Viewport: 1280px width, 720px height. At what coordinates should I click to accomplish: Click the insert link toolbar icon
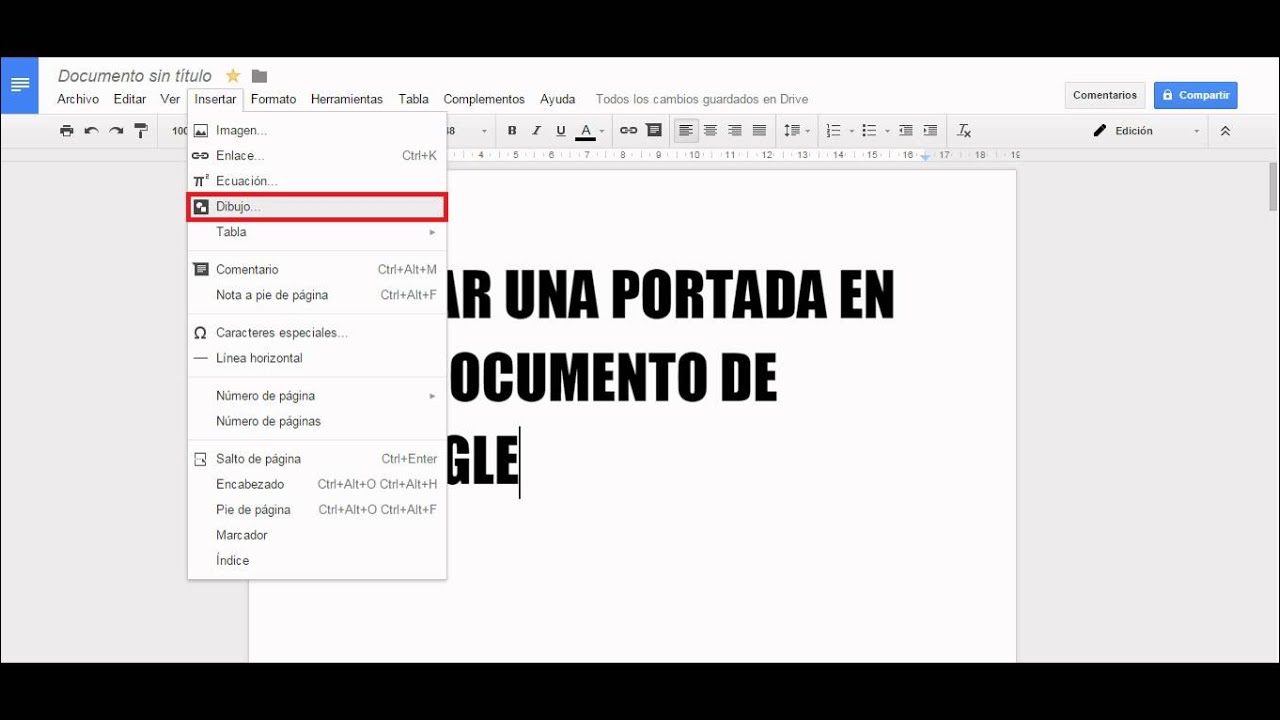[x=628, y=131]
